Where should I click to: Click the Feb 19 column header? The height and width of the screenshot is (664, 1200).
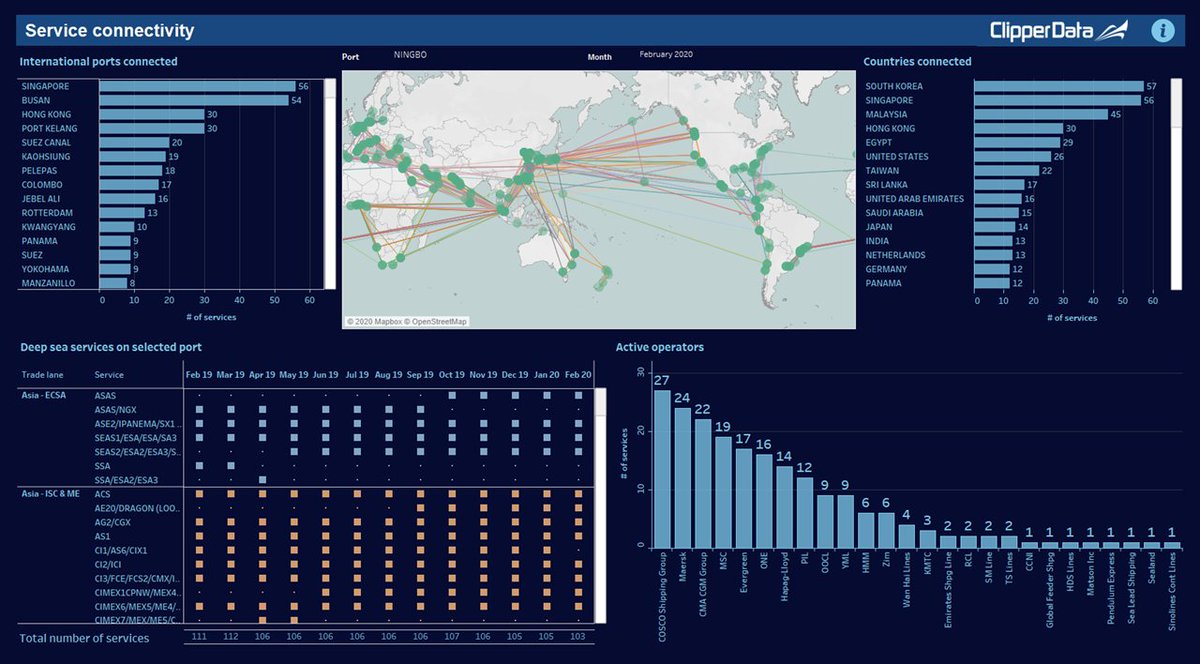click(x=200, y=373)
